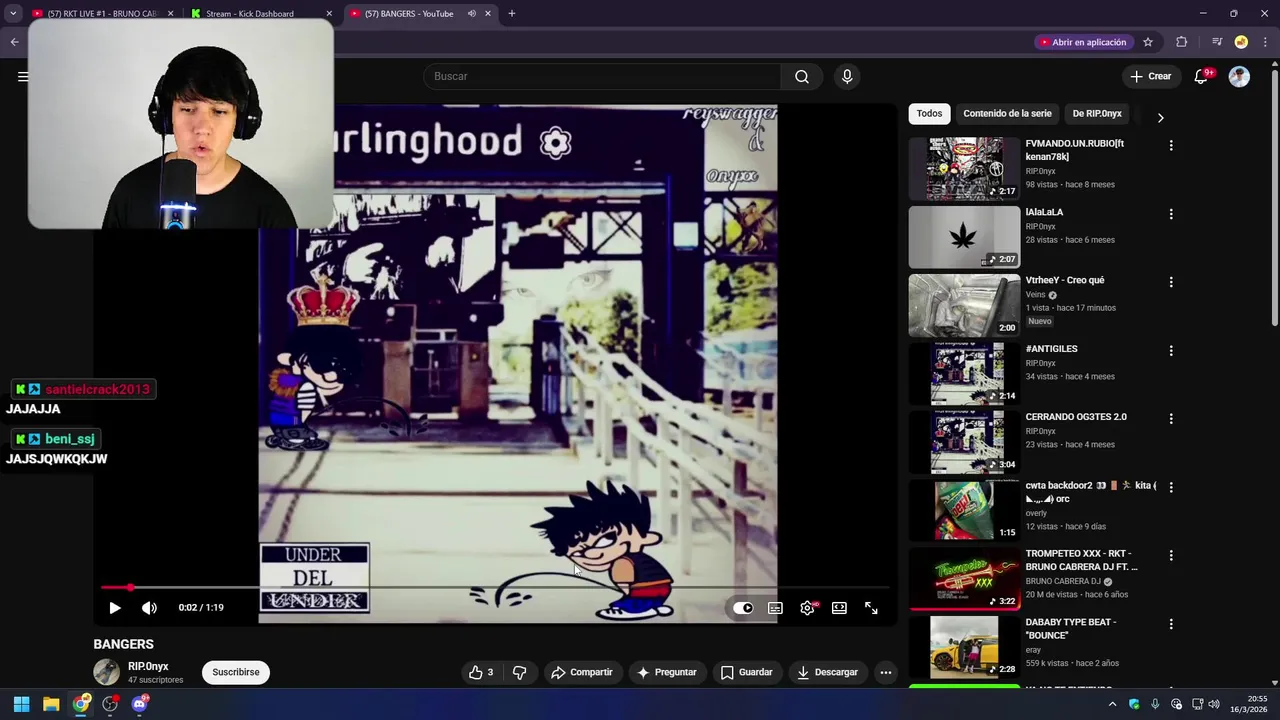
Task: Open the video player settings gear
Action: click(x=807, y=607)
